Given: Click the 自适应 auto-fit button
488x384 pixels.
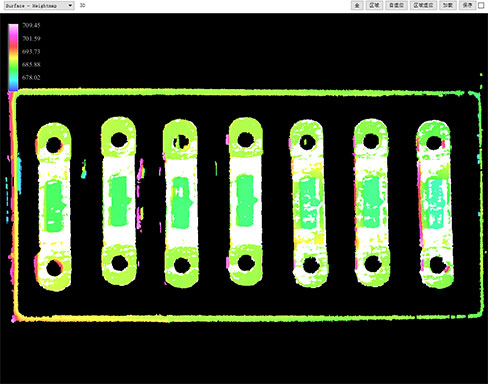Looking at the screenshot, I should (x=396, y=5).
